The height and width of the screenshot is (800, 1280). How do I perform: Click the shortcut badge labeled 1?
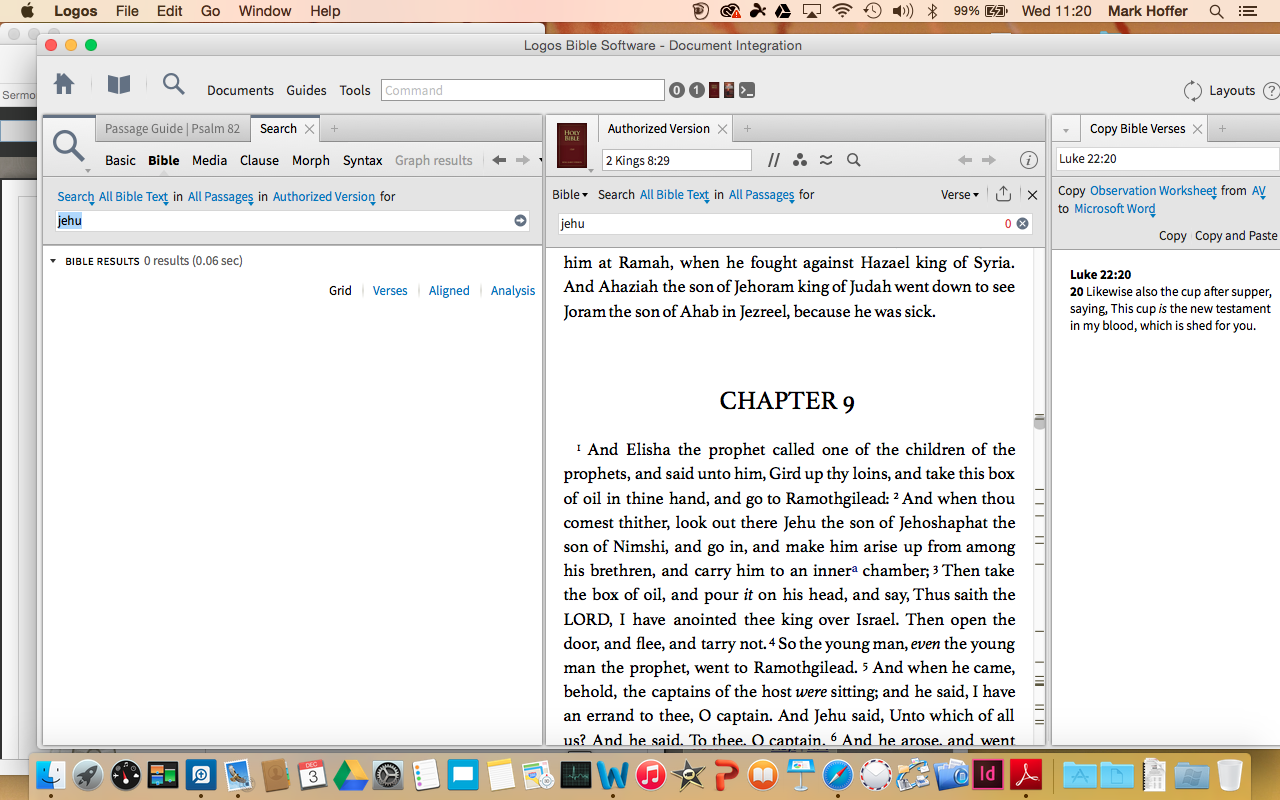pyautogui.click(x=696, y=90)
